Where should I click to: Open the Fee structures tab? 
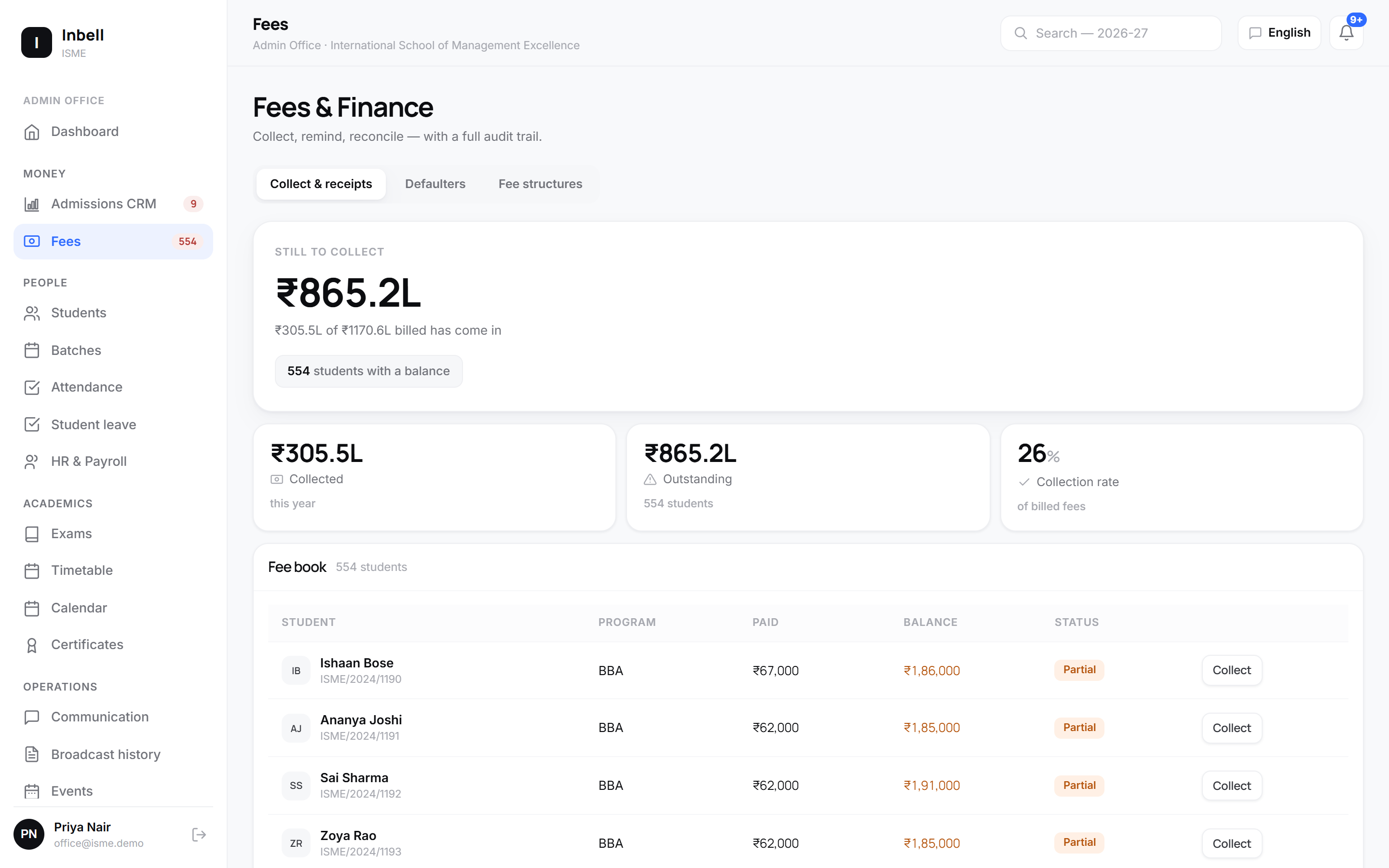(540, 184)
